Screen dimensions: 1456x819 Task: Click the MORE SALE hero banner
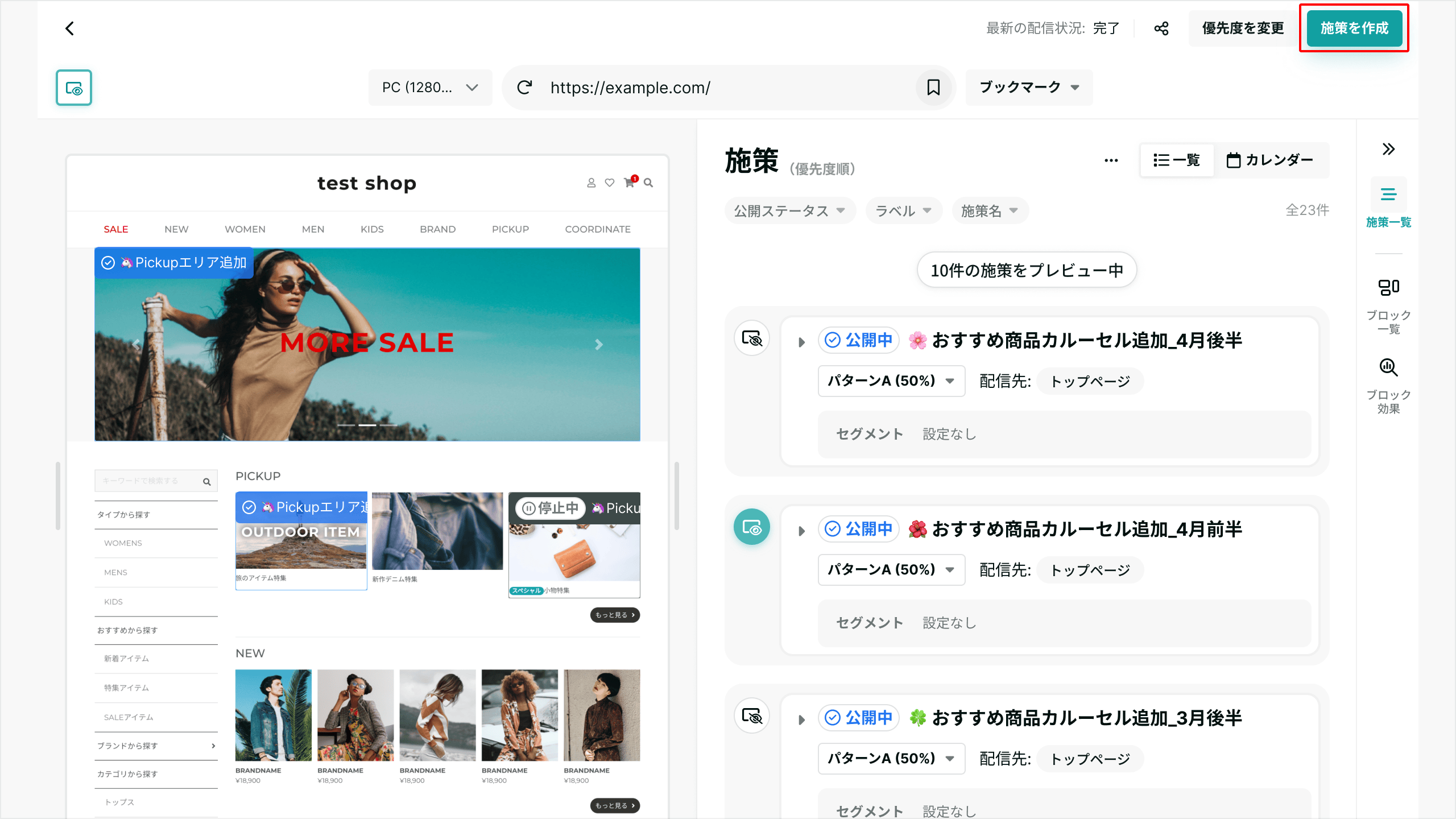pyautogui.click(x=367, y=343)
